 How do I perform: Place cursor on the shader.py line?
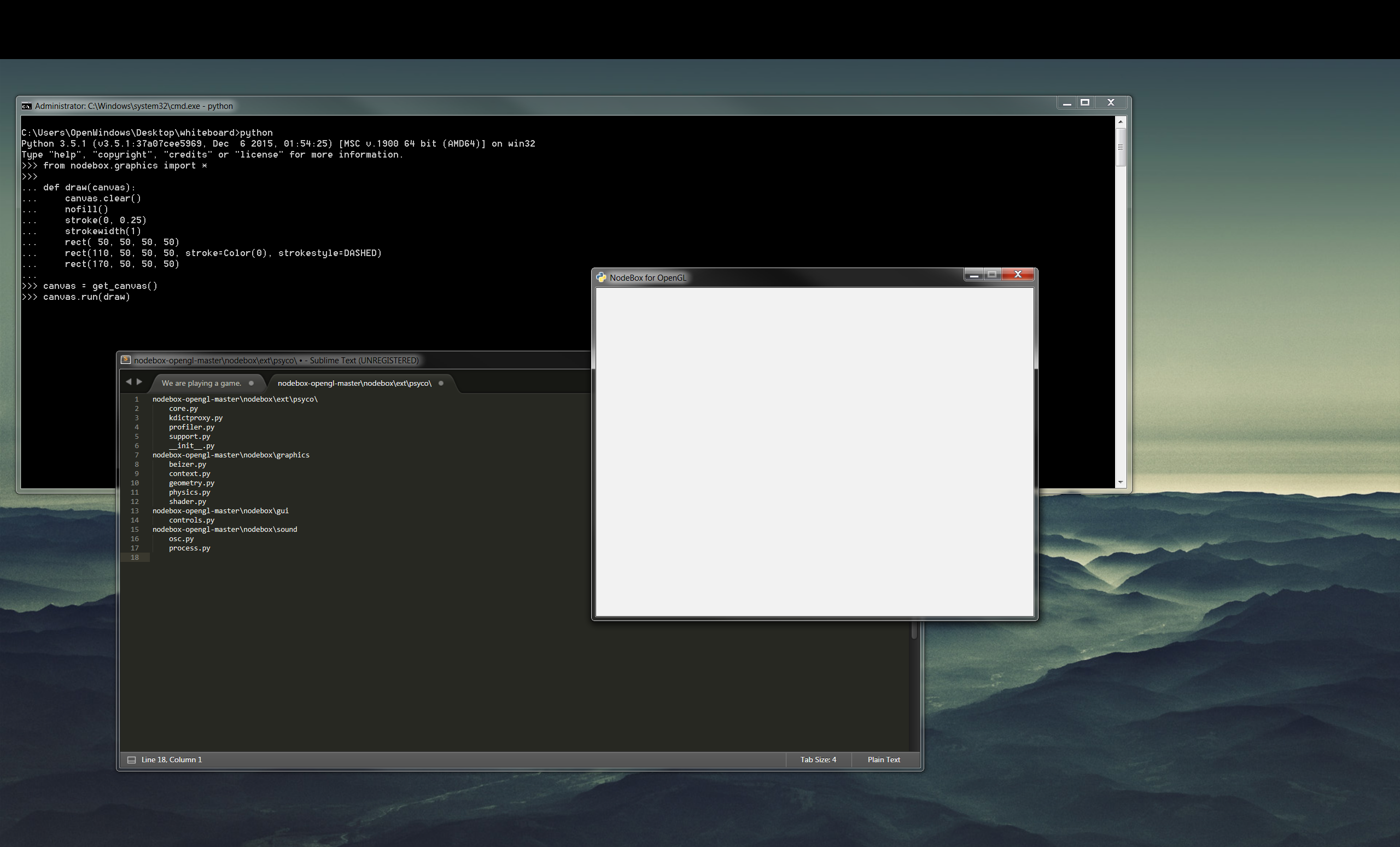[x=188, y=501]
